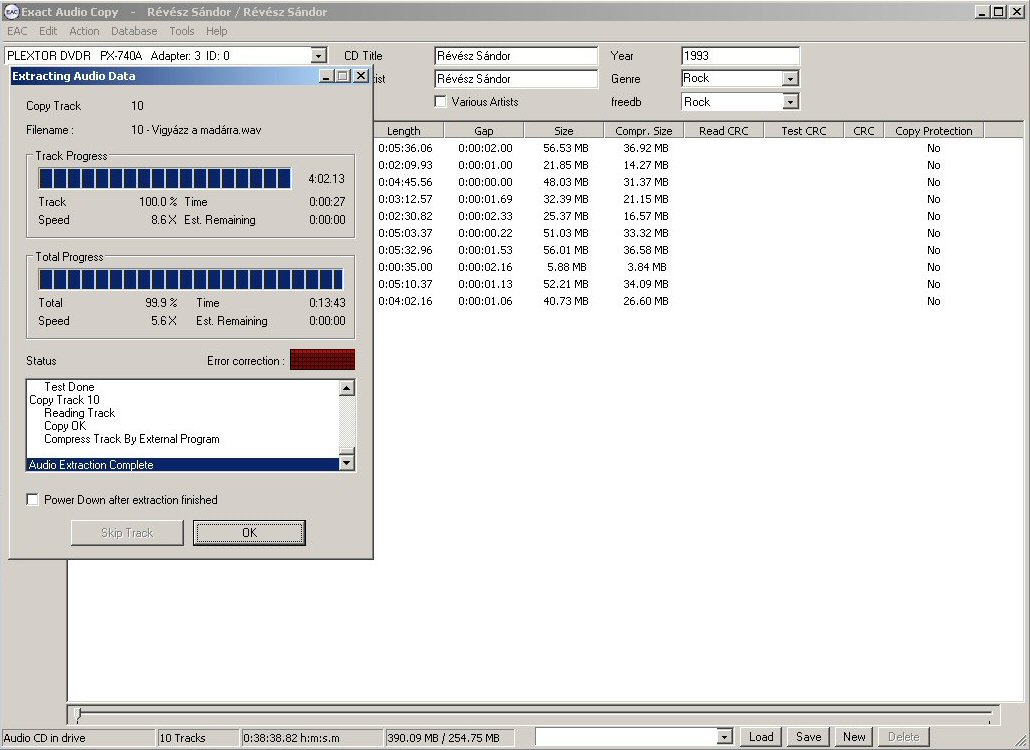Image resolution: width=1030 pixels, height=750 pixels.
Task: Sort tracks by the Compr. Size column
Action: pyautogui.click(x=644, y=131)
